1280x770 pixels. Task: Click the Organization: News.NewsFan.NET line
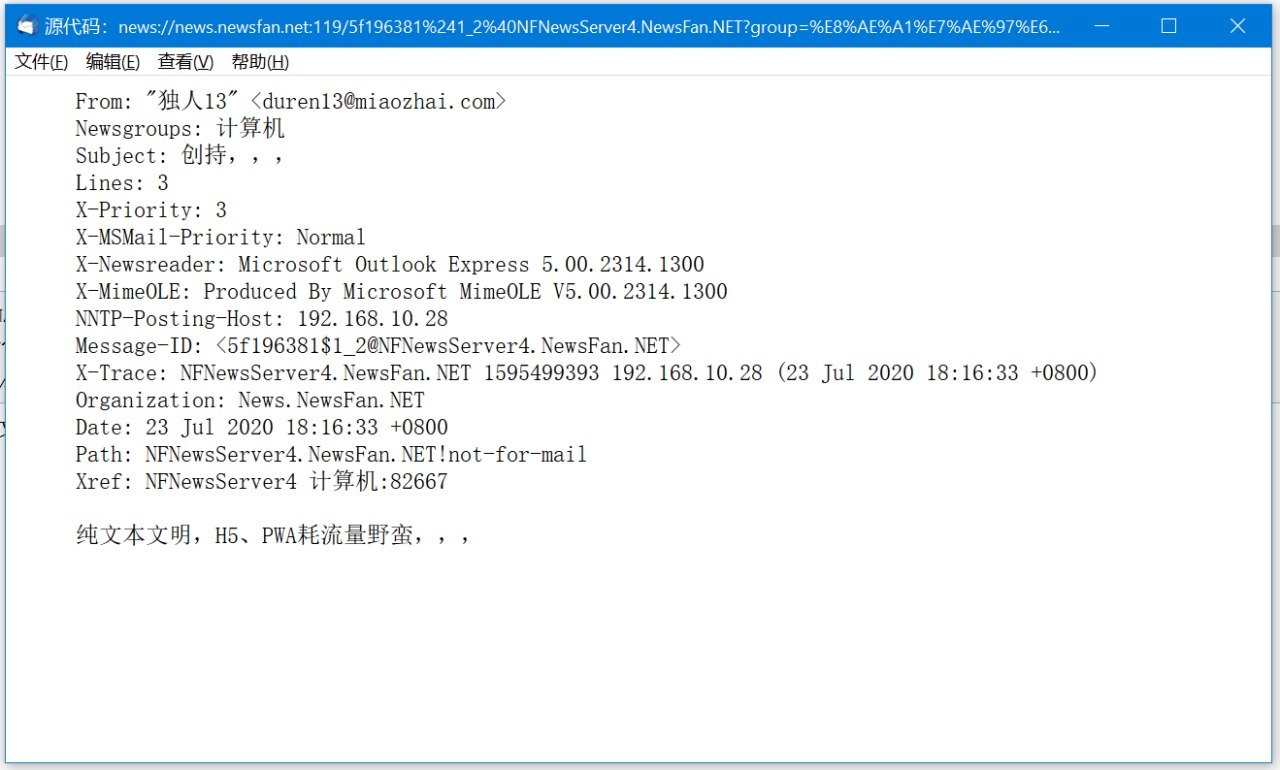(250, 400)
